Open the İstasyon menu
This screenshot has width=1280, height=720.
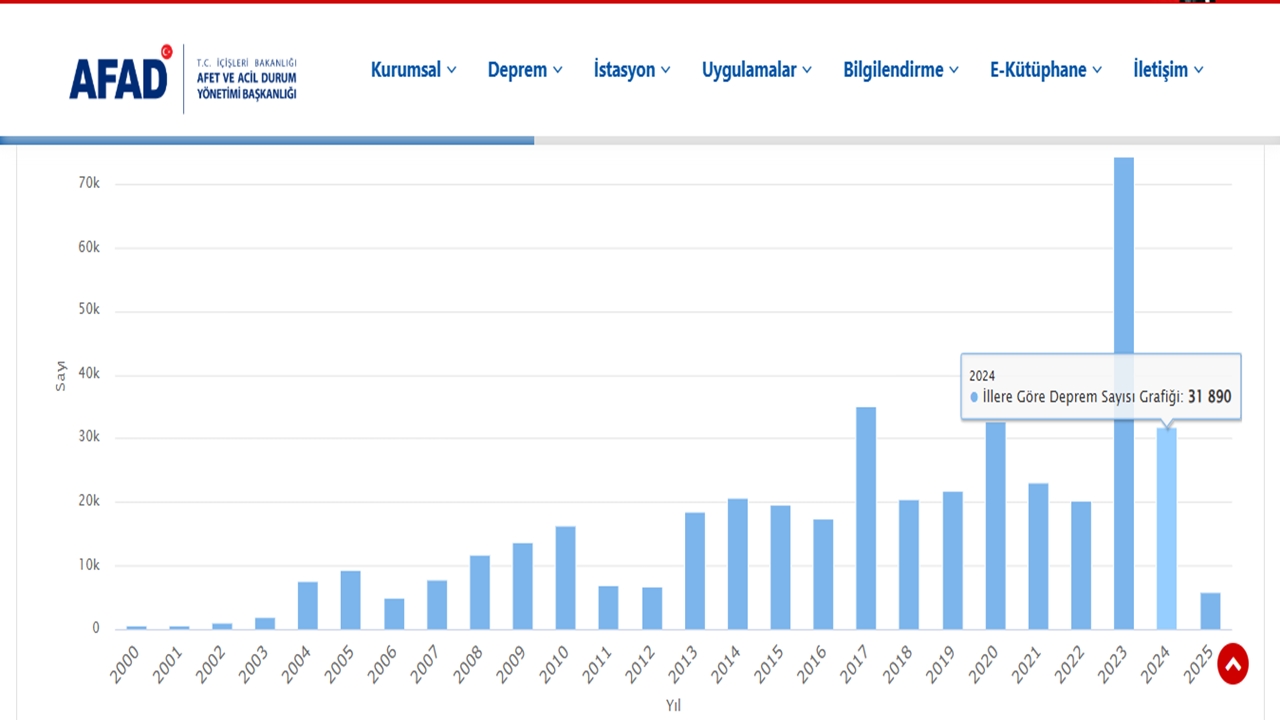coord(632,70)
